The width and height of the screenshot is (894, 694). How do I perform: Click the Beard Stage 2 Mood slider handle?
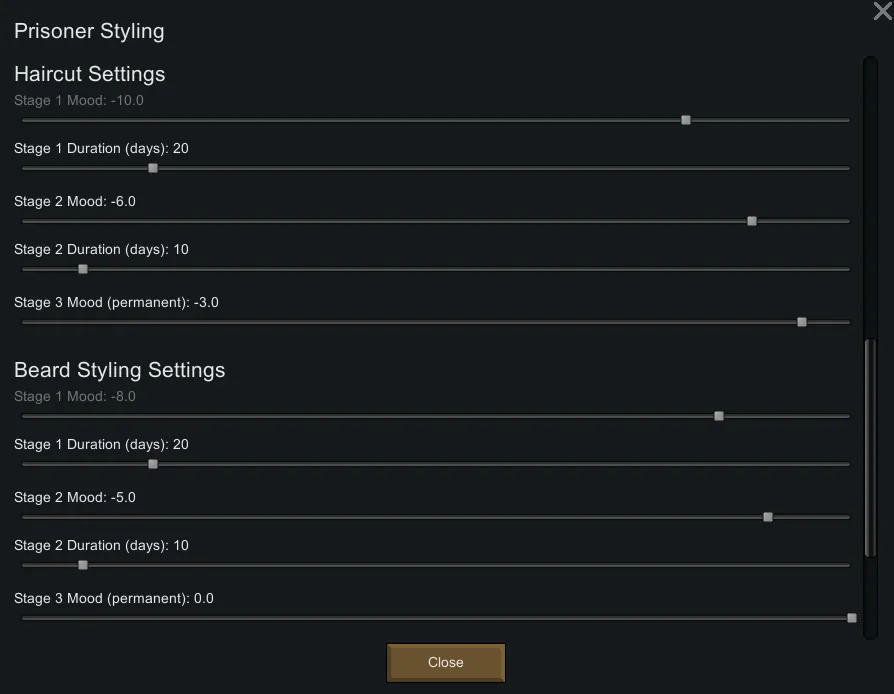(768, 517)
